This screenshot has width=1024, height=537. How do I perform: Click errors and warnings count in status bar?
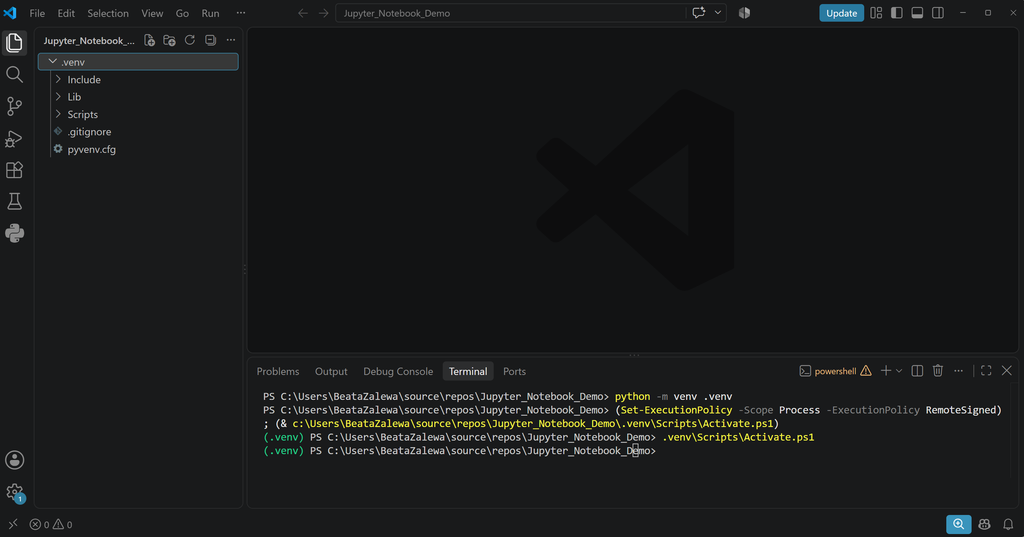(51, 524)
